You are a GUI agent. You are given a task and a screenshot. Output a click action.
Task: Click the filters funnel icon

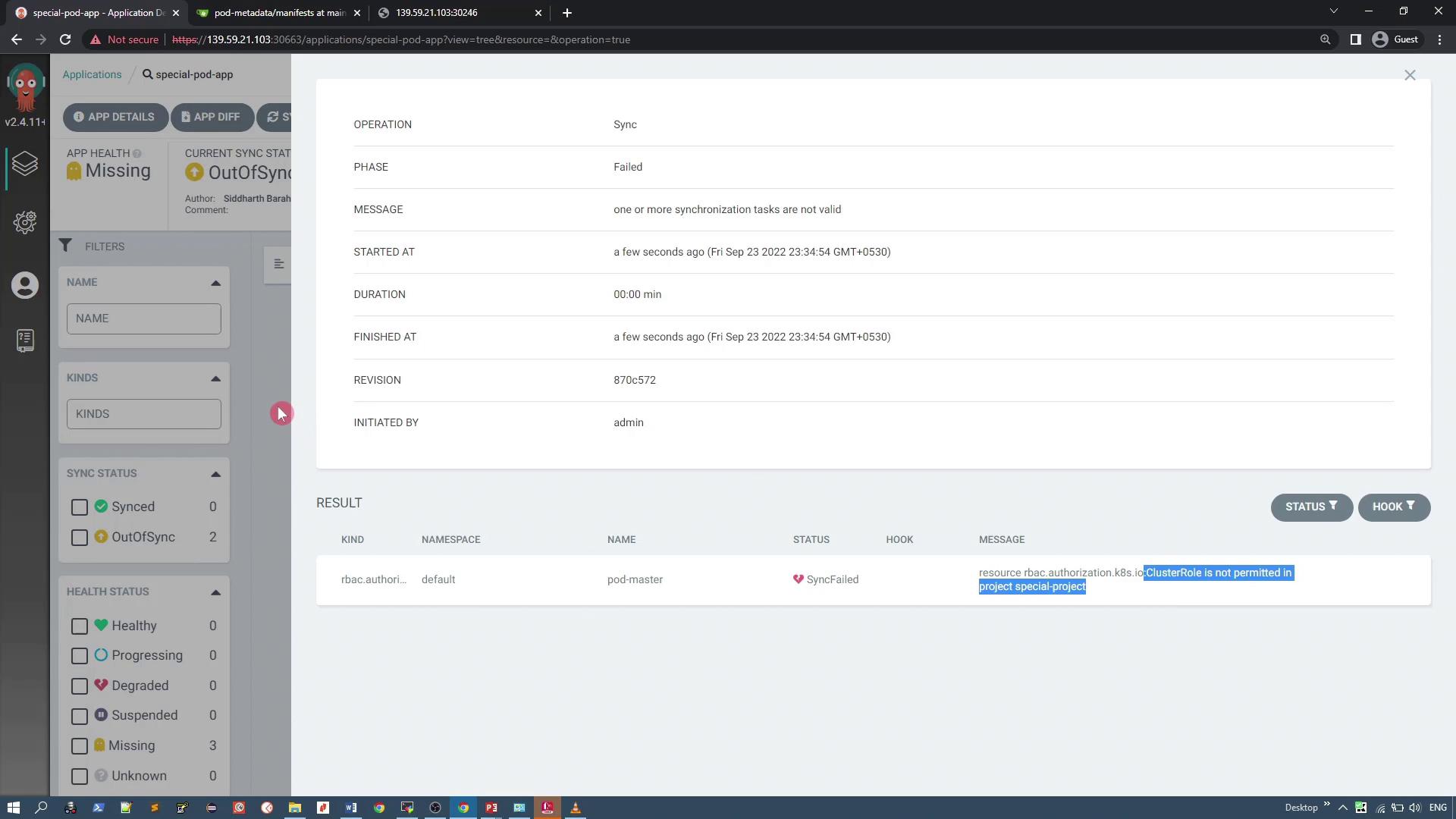tap(66, 246)
